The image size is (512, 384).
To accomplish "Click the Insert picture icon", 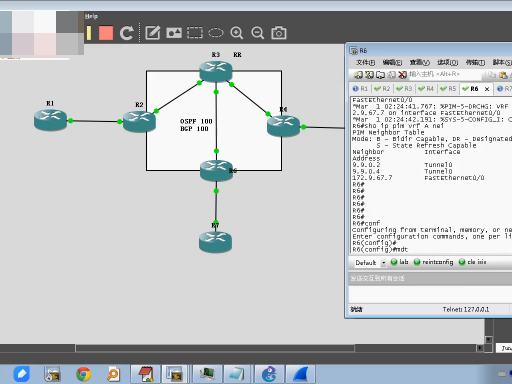I will tap(174, 33).
